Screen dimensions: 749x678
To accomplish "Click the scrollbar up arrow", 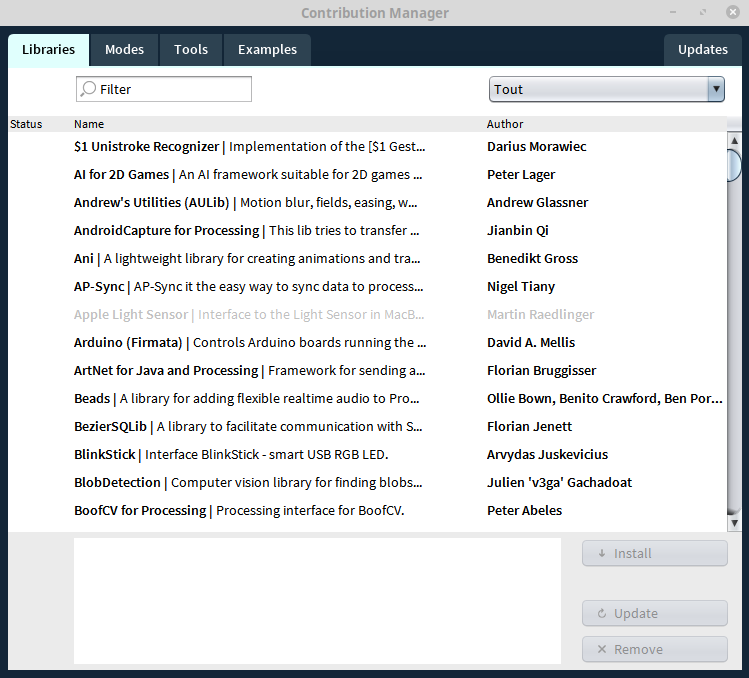I will [x=734, y=140].
